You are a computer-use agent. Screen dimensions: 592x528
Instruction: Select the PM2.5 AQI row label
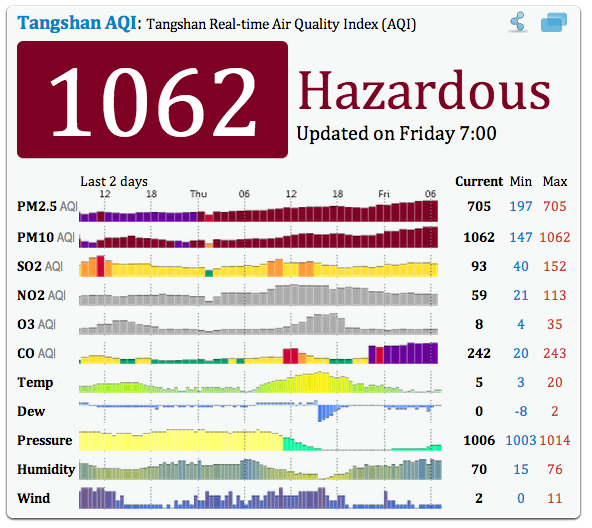[47, 207]
